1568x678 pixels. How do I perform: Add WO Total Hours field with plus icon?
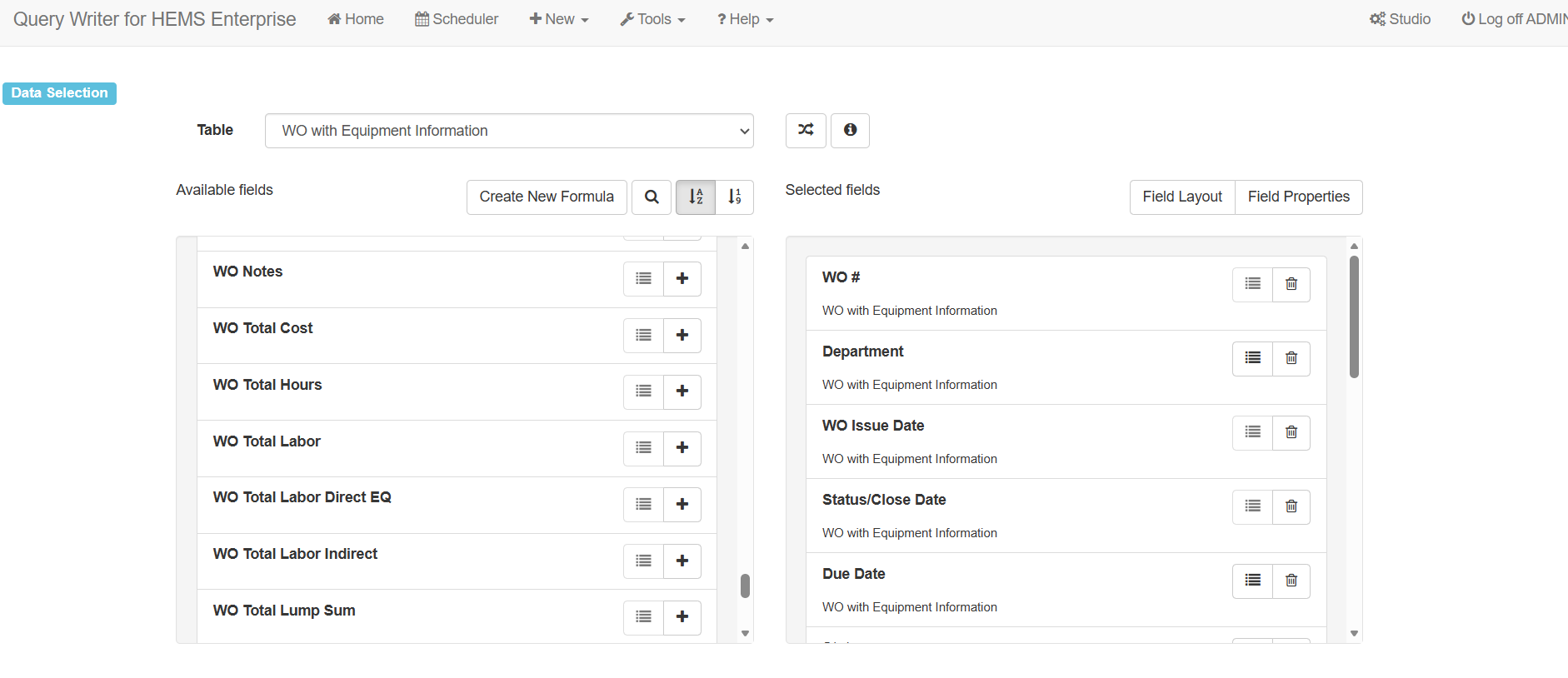click(x=682, y=391)
